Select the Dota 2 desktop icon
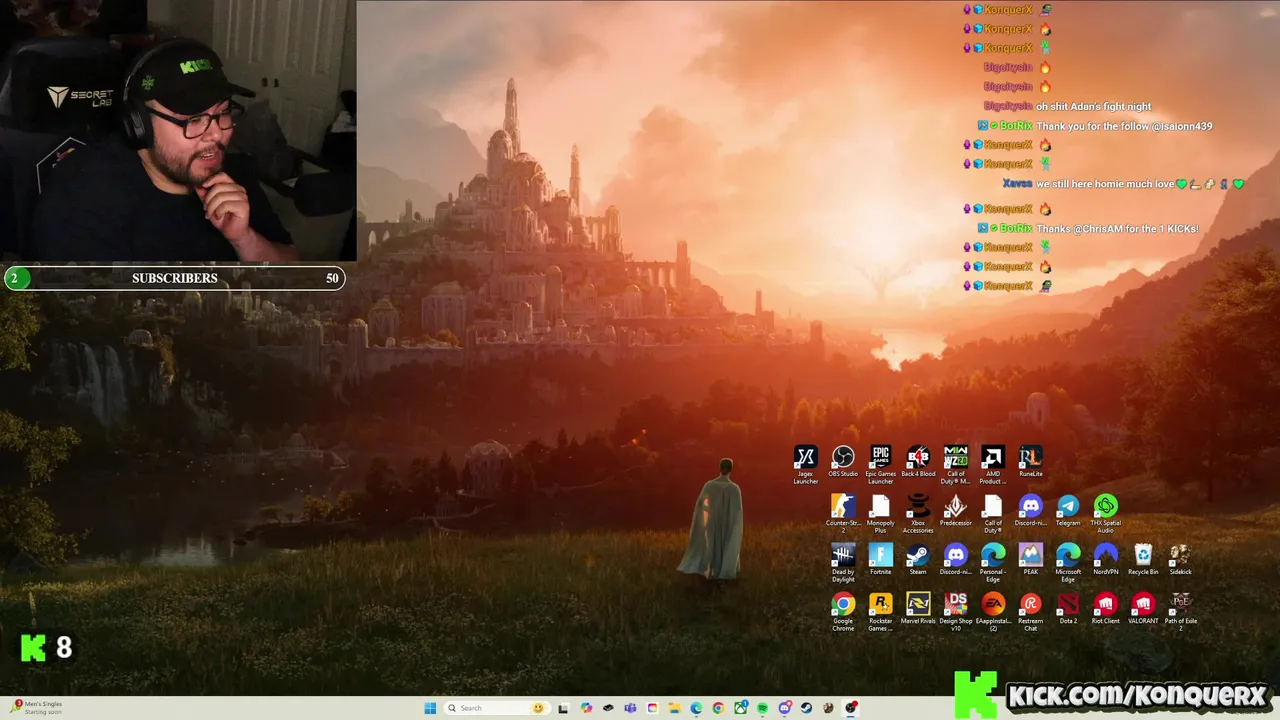This screenshot has width=1280, height=720. [x=1068, y=609]
